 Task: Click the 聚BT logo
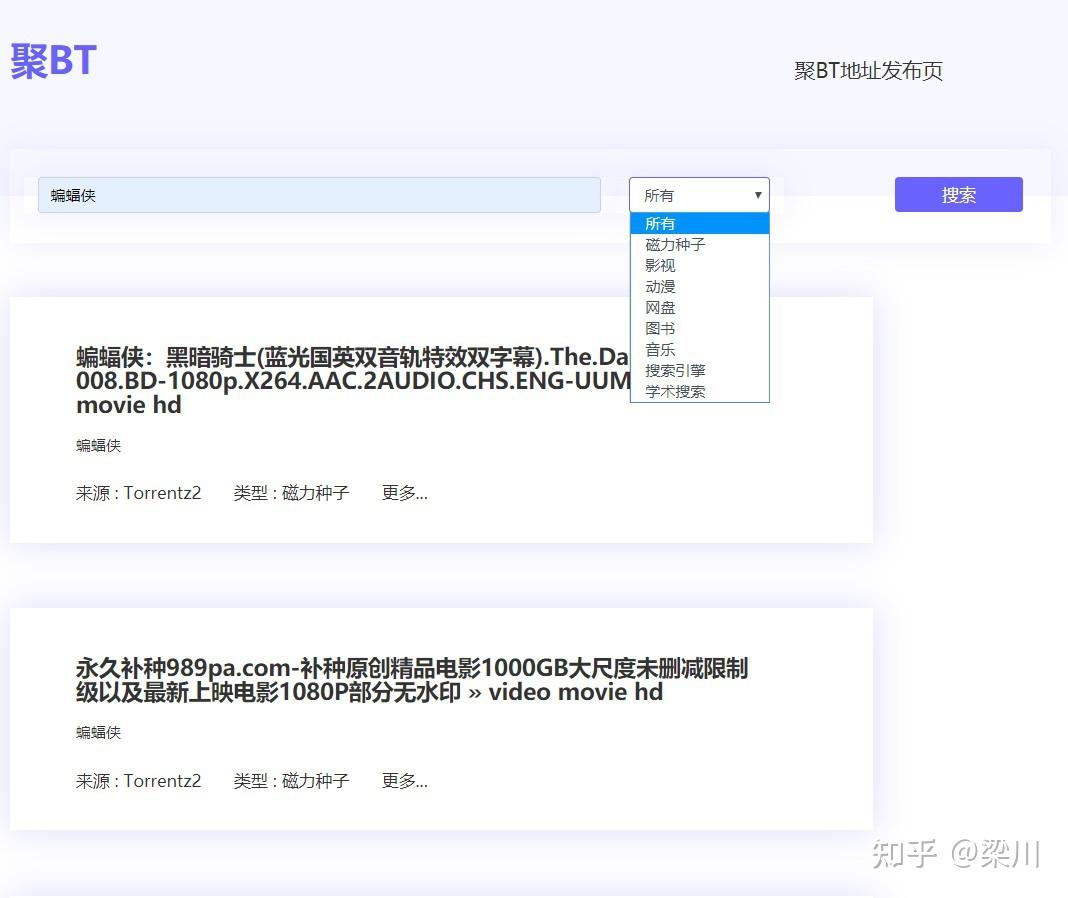point(52,60)
